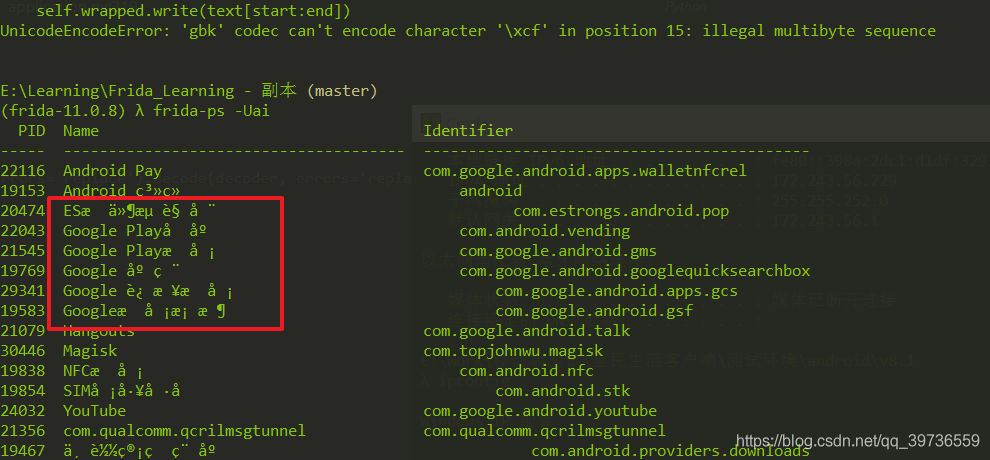This screenshot has height=460, width=990.
Task: Click the Name column header
Action: point(81,131)
